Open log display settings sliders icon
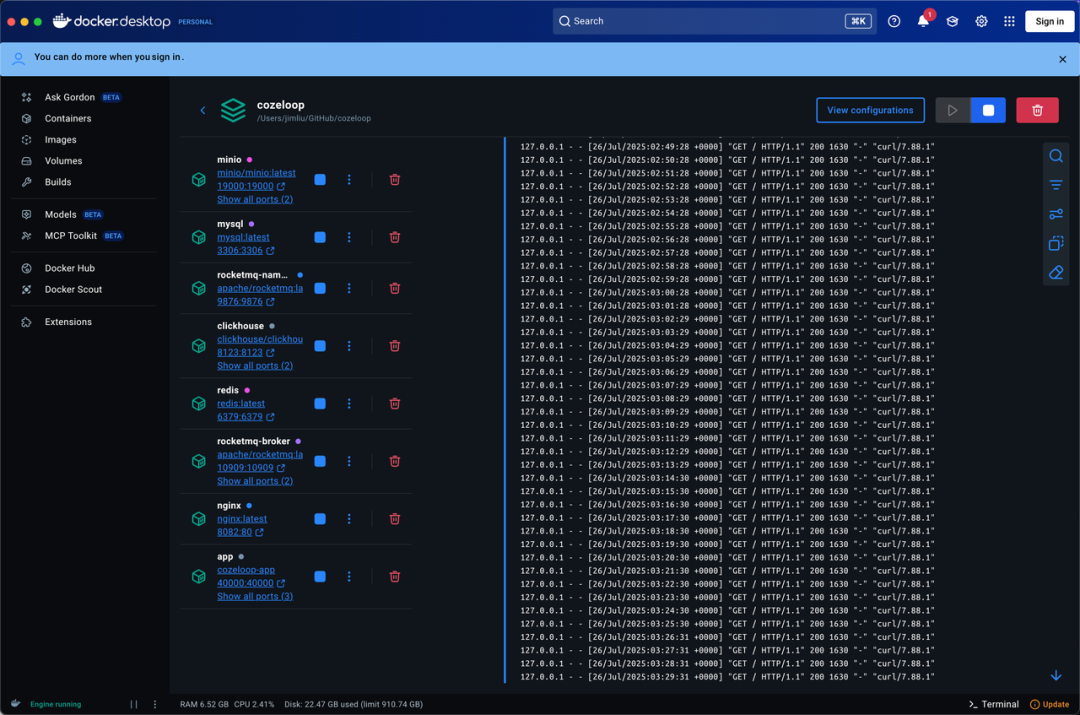This screenshot has width=1080, height=715. 1056,215
